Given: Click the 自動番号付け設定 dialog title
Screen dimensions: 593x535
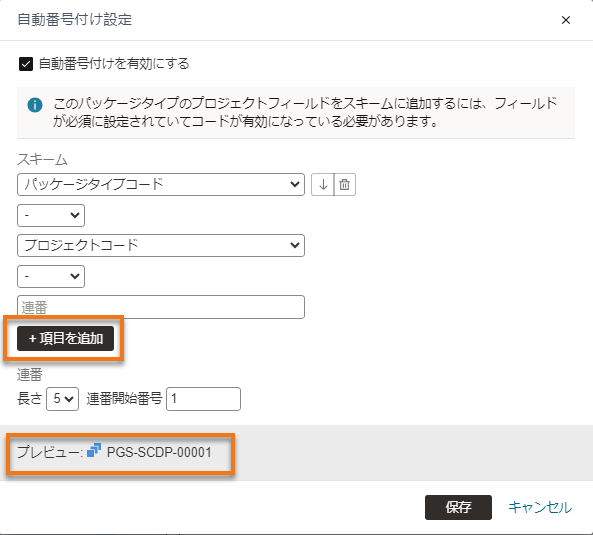Looking at the screenshot, I should (x=75, y=20).
